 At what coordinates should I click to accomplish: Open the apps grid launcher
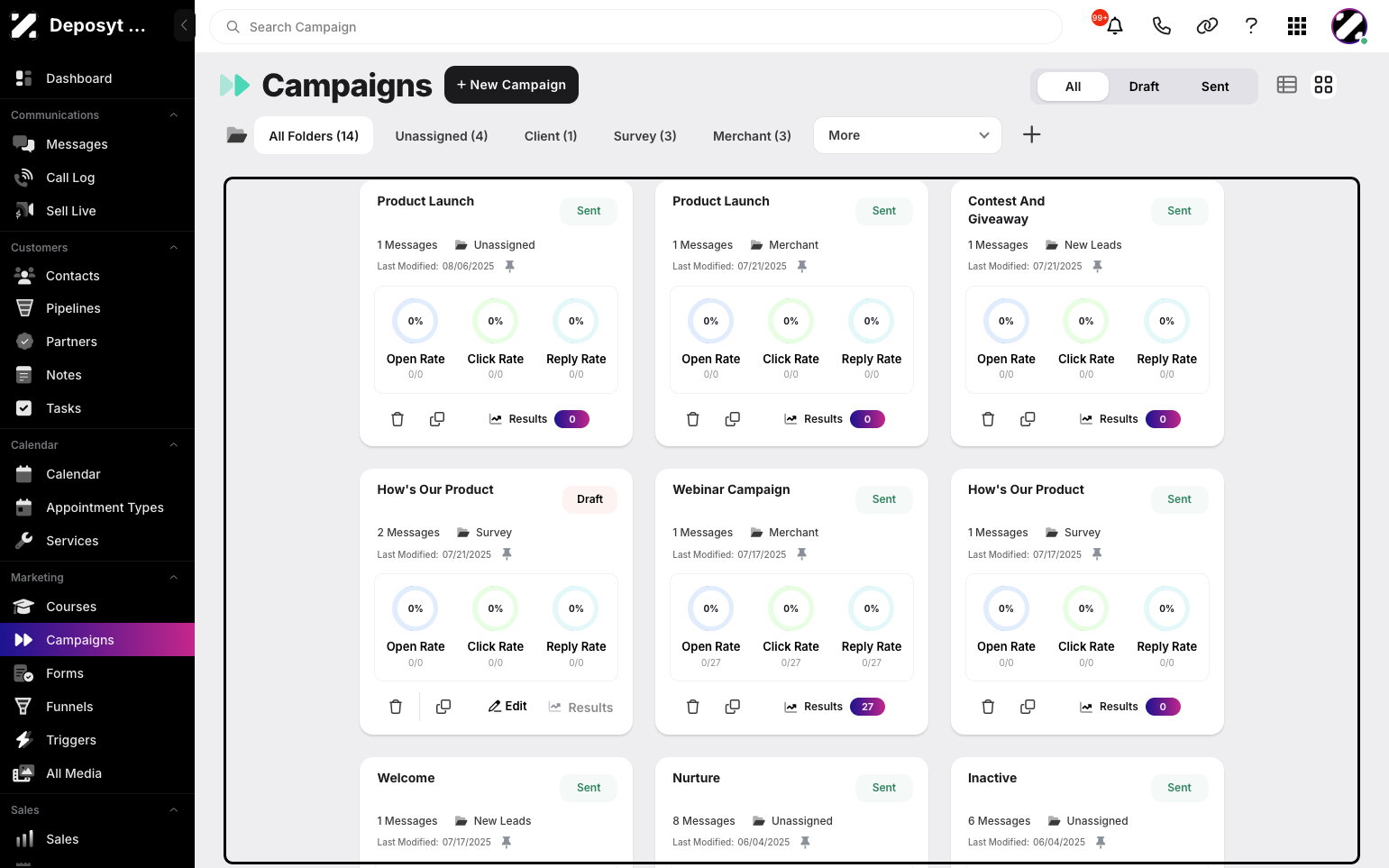(1297, 26)
